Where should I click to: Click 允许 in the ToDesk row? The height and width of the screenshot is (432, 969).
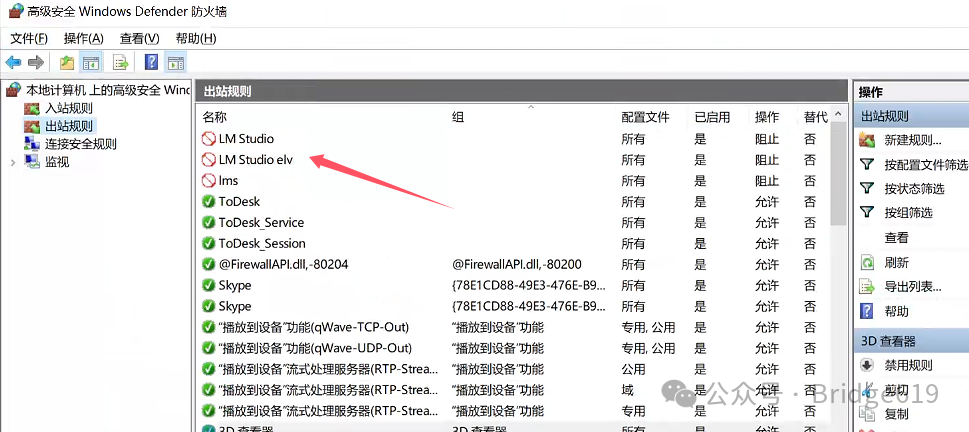point(767,202)
